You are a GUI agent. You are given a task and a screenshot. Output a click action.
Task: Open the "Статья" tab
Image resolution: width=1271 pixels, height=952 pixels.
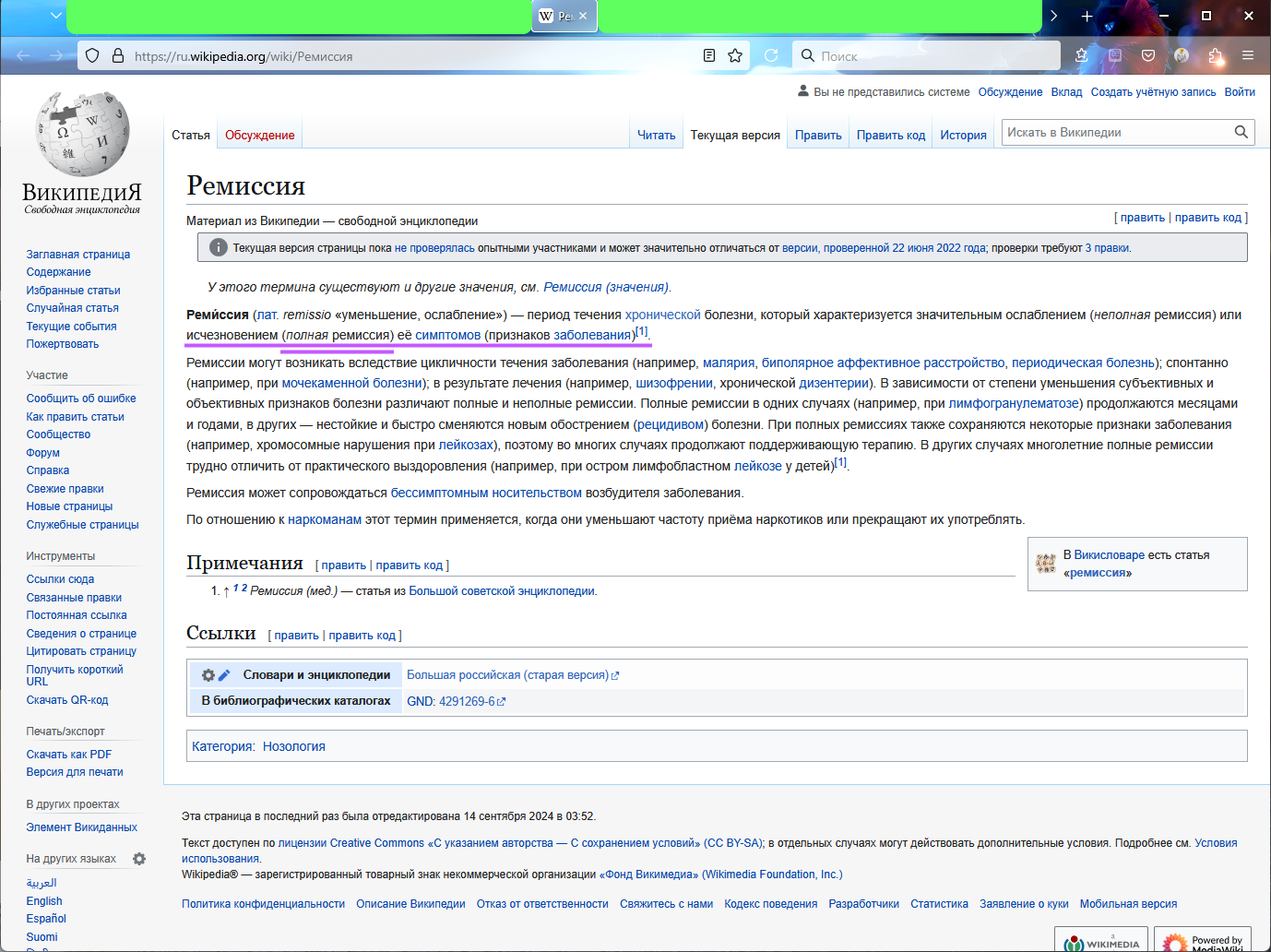pos(191,135)
